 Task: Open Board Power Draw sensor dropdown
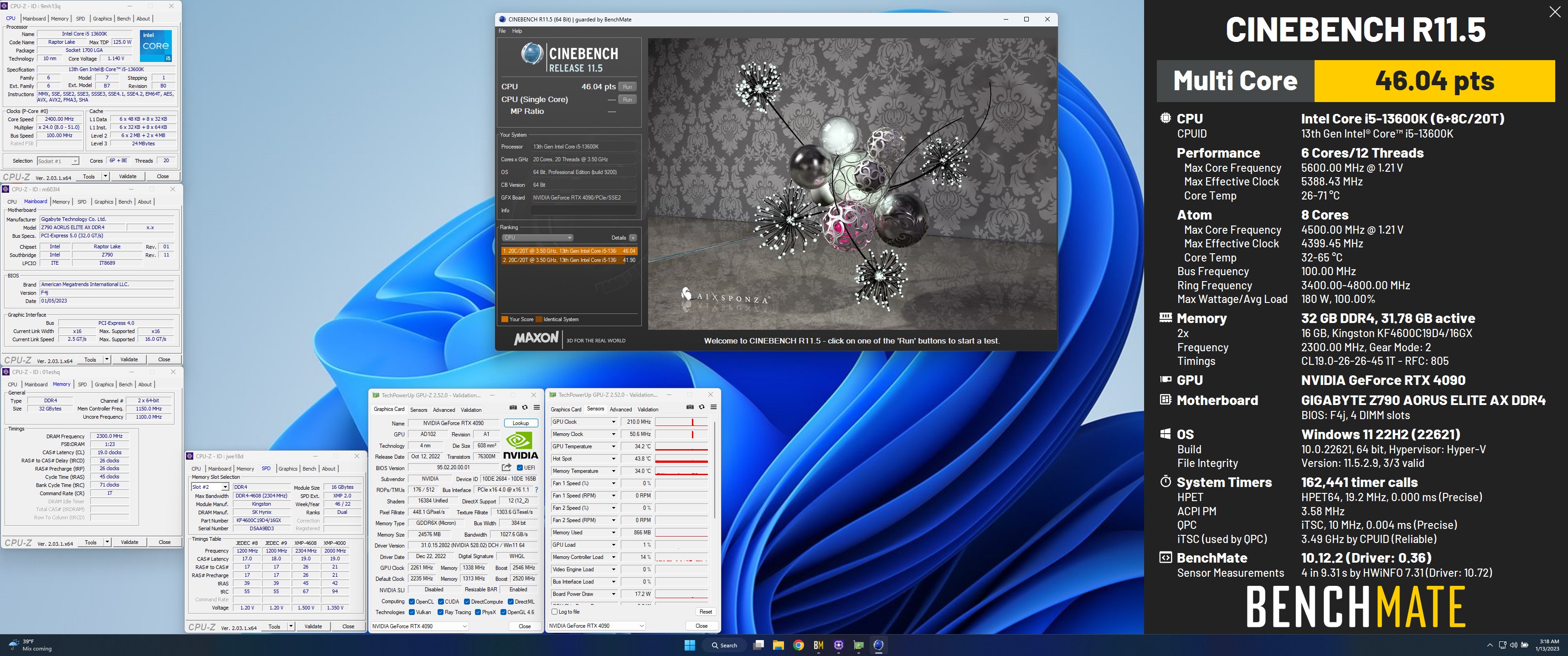tap(613, 594)
